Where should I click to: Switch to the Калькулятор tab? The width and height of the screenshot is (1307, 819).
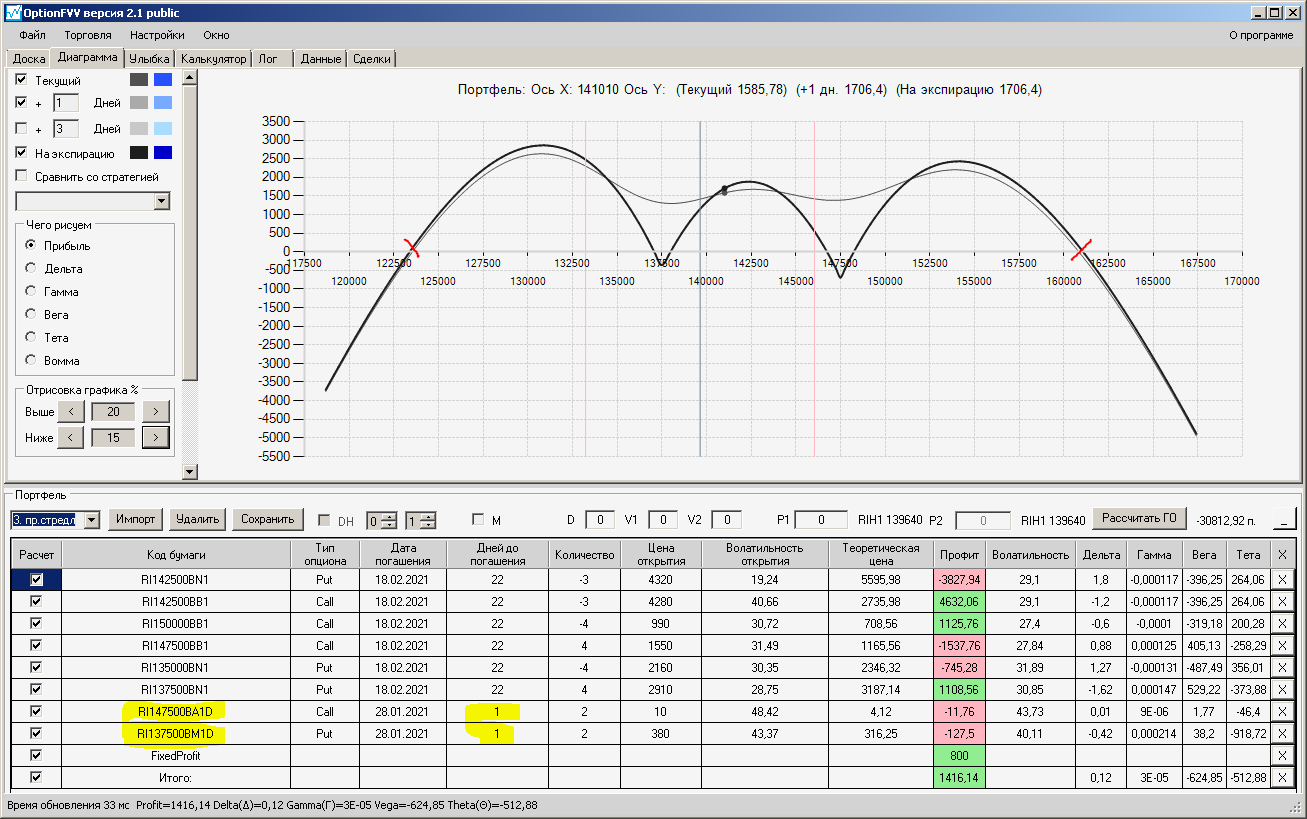point(214,59)
